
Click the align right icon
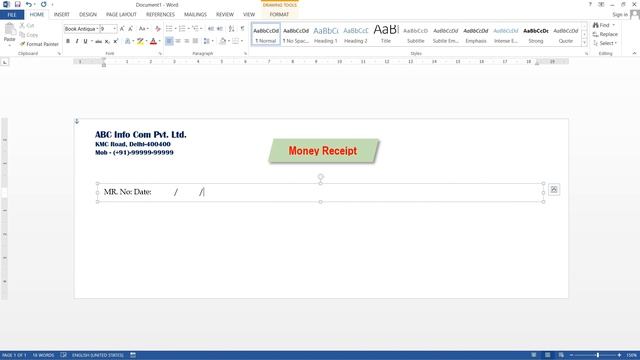187,41
